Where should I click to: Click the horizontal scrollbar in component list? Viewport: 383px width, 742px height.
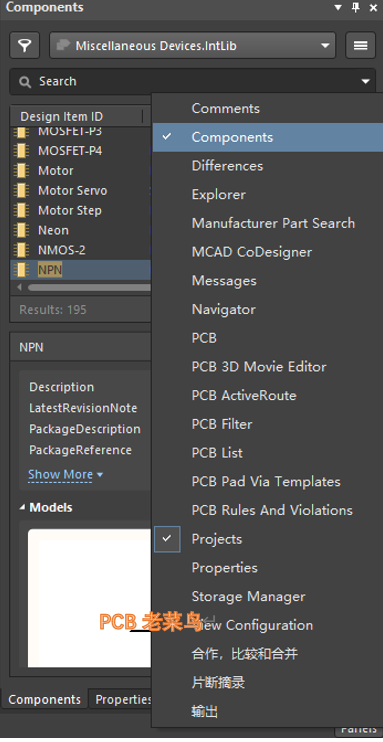click(89, 287)
